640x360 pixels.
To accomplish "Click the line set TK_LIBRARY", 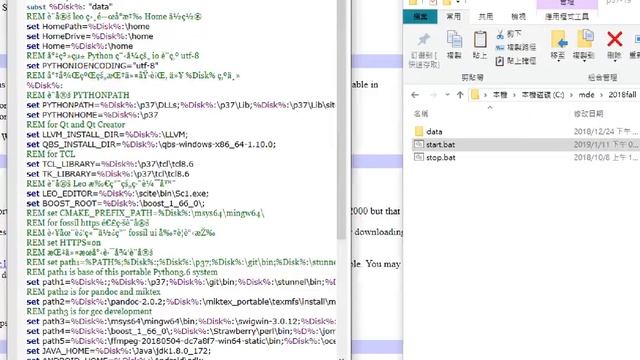I will pos(108,174).
